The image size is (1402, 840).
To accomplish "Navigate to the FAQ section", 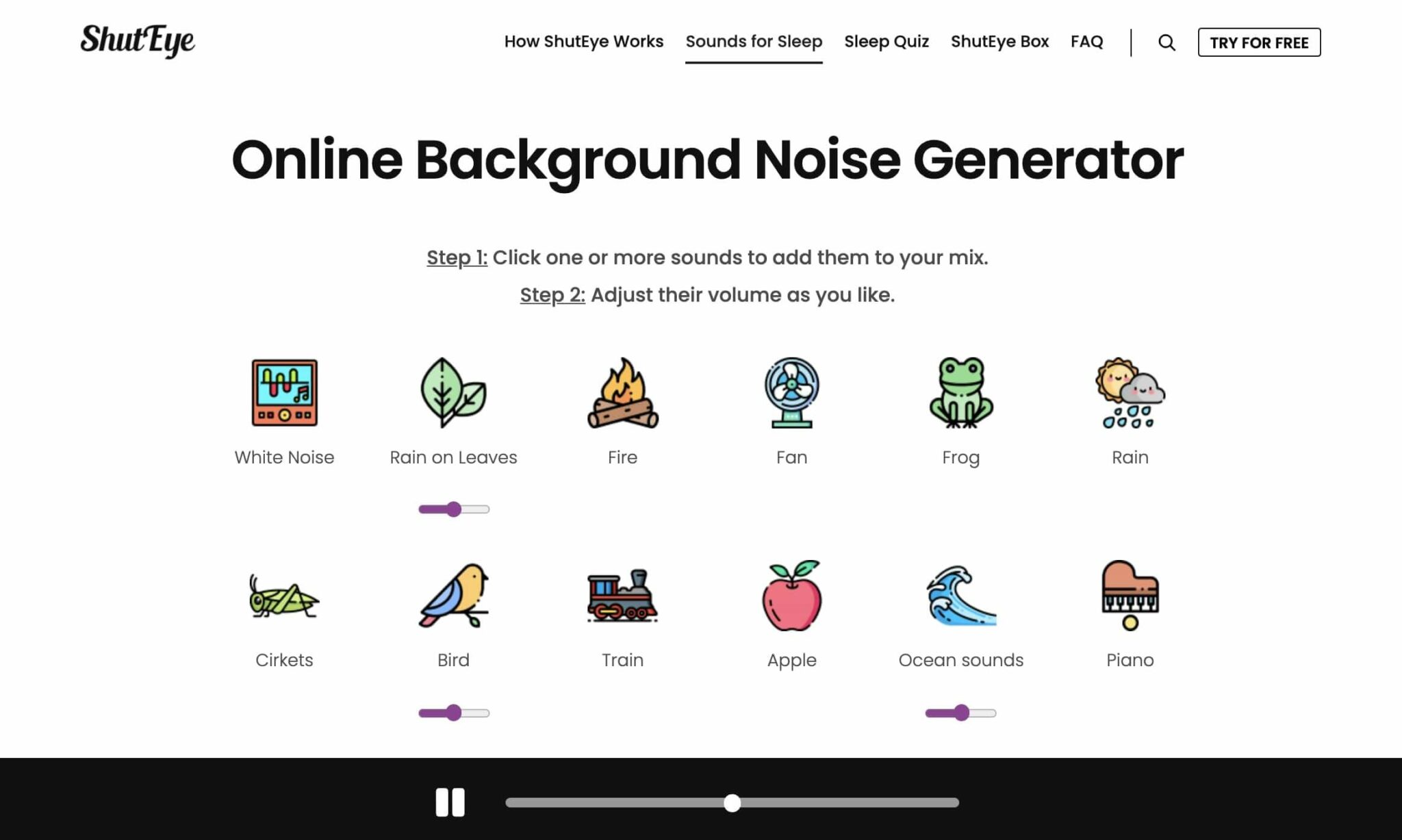I will tap(1087, 42).
